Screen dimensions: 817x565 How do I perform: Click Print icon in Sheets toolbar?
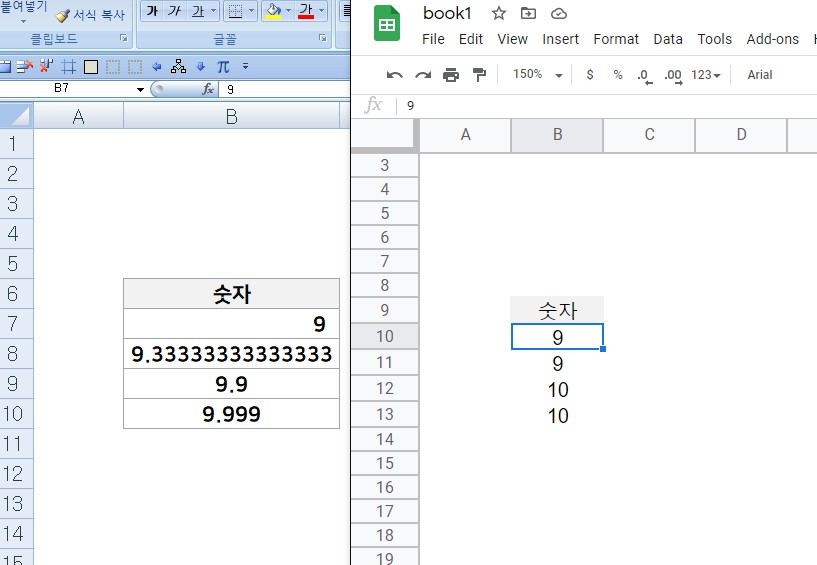(451, 75)
